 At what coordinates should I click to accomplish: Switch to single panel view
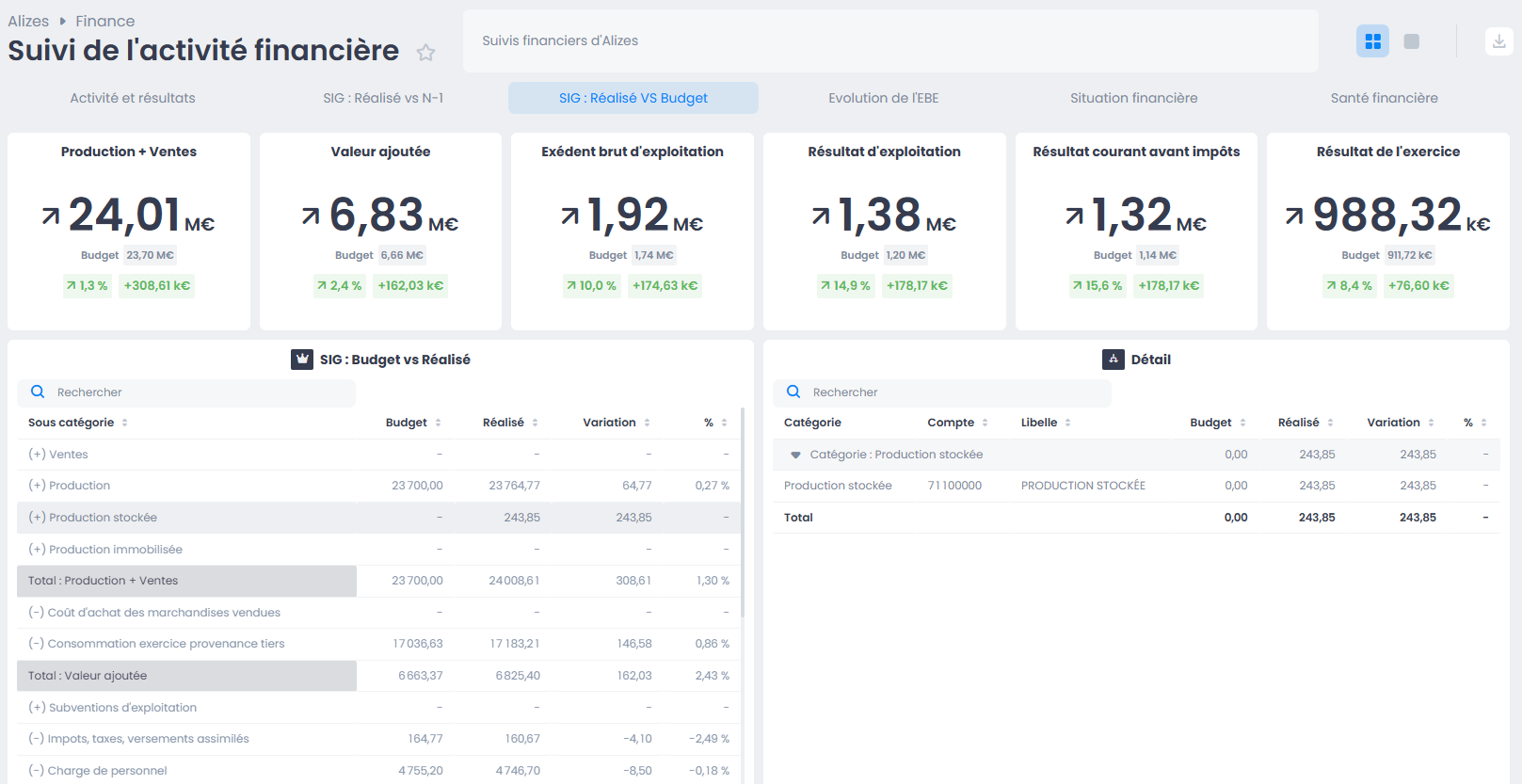pyautogui.click(x=1411, y=41)
